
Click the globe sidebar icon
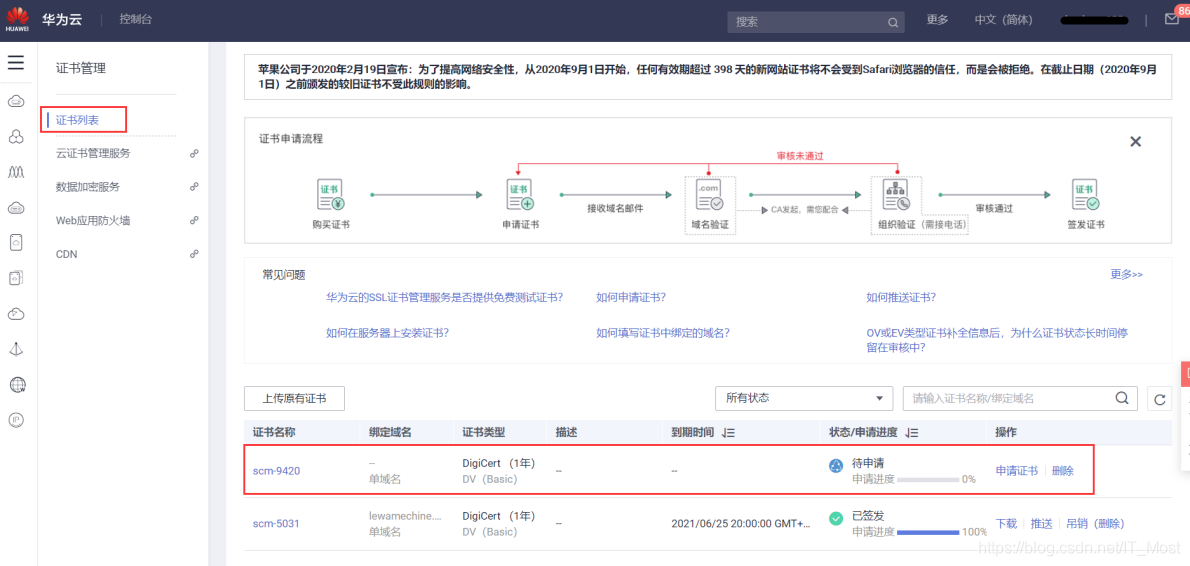coord(17,385)
